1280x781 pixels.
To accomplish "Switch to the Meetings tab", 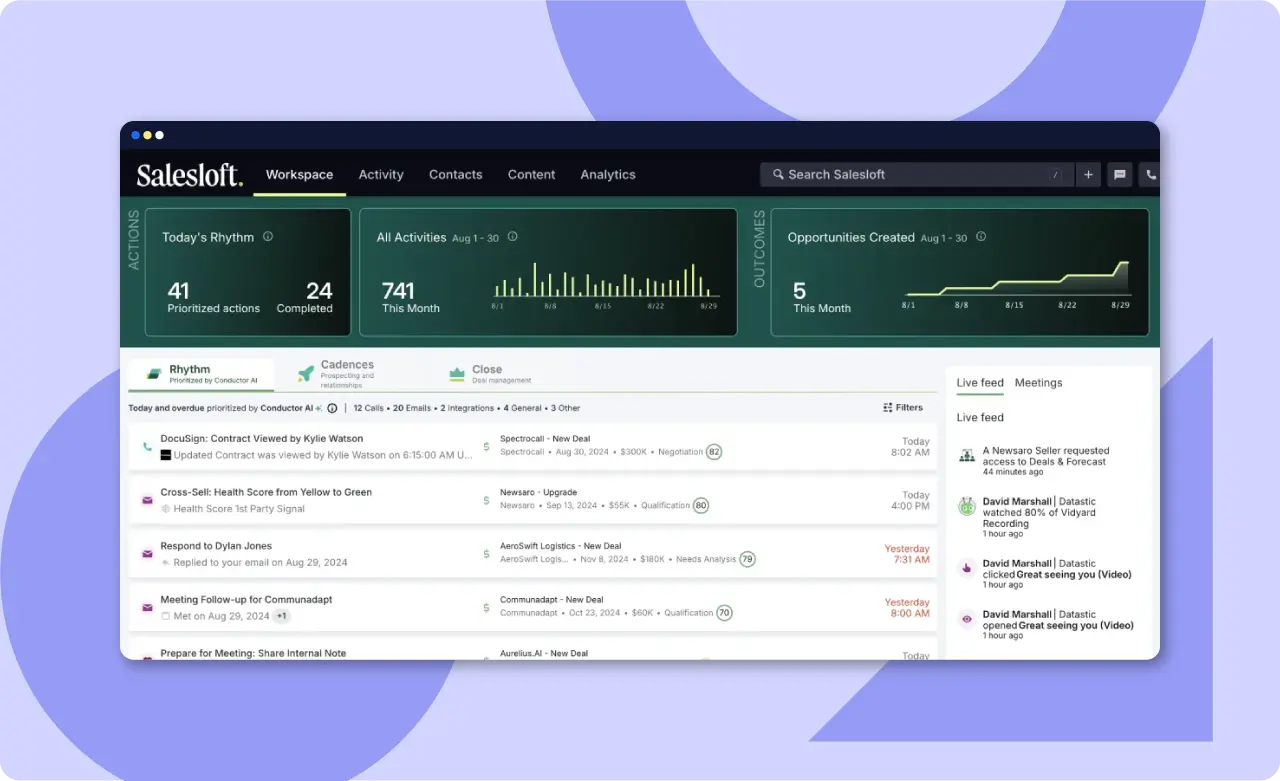I will 1038,383.
